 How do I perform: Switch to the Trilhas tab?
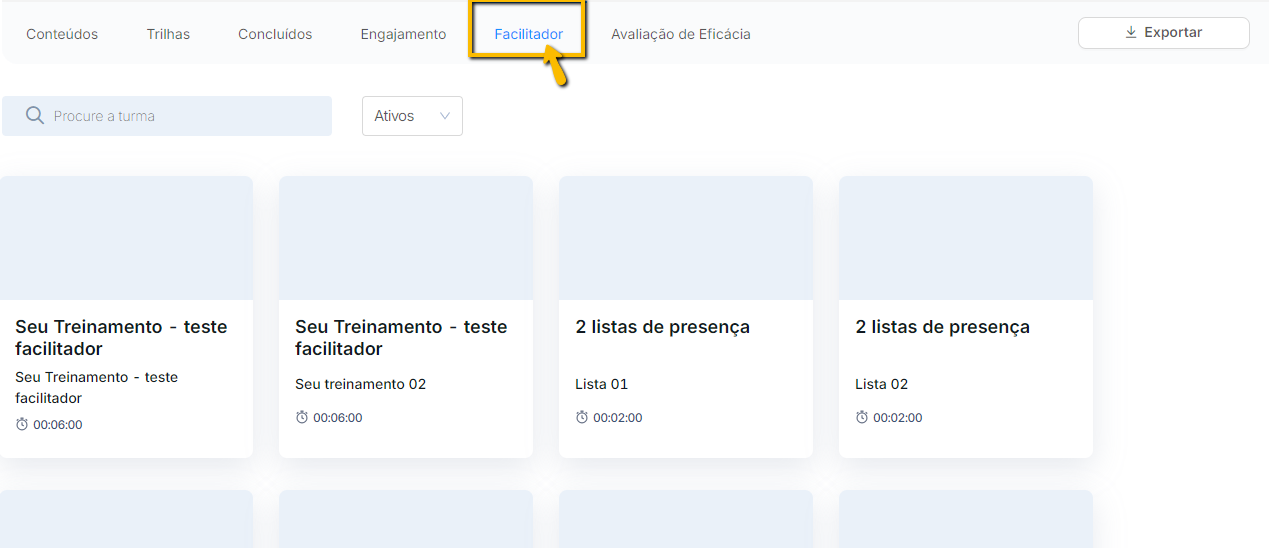coord(168,34)
